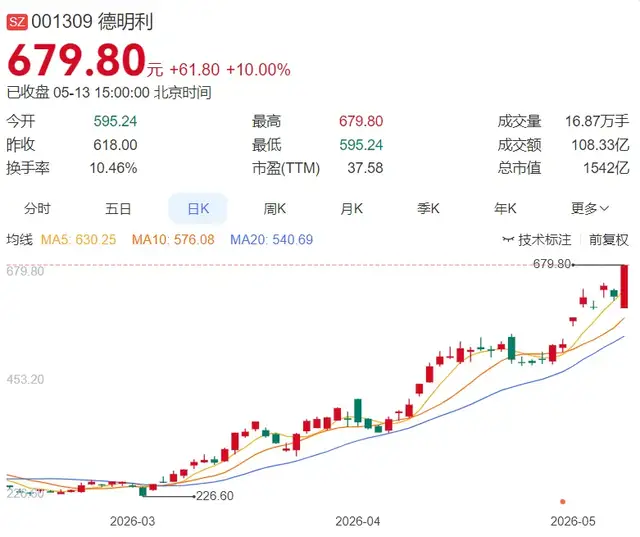Click the red SZ exchange badge icon
640x537 pixels.
(17, 21)
